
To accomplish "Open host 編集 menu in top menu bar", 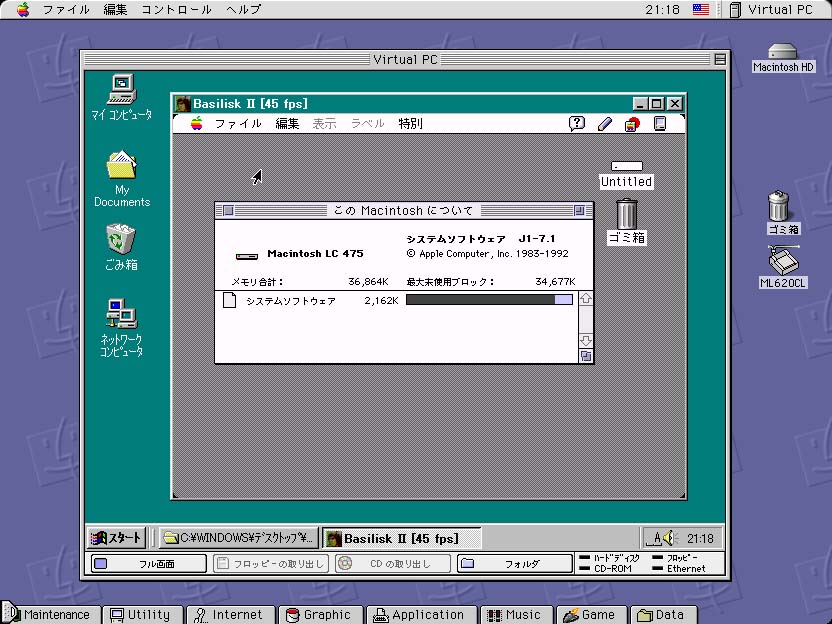I will [116, 10].
